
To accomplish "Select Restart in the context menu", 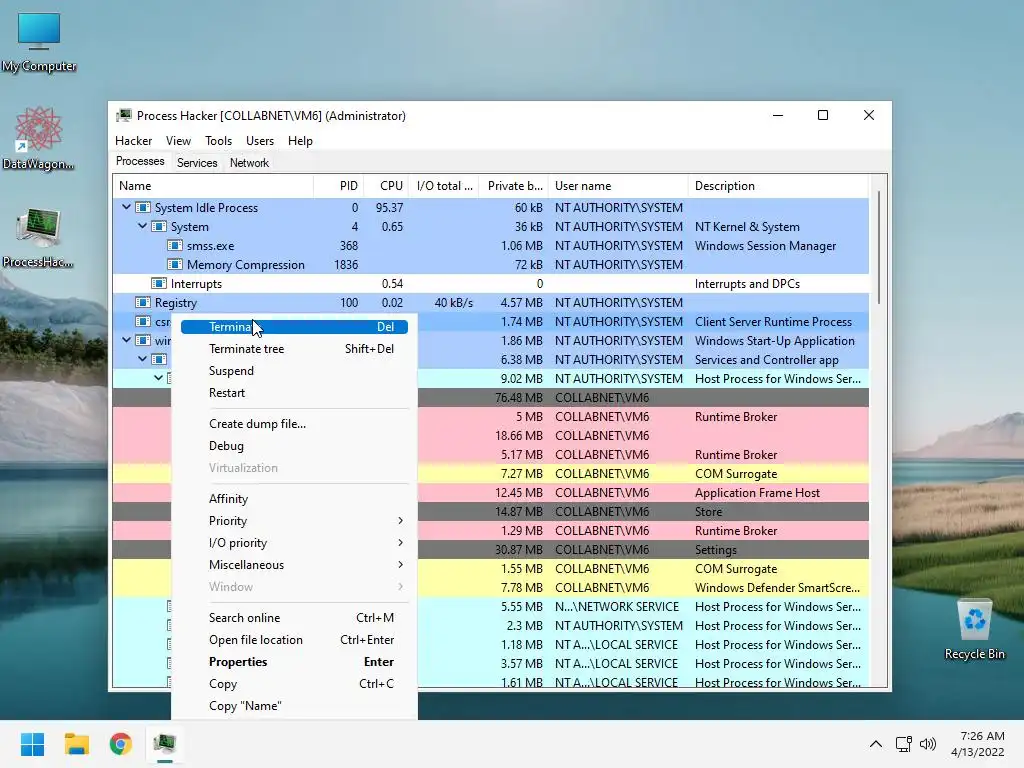I will click(294, 393).
